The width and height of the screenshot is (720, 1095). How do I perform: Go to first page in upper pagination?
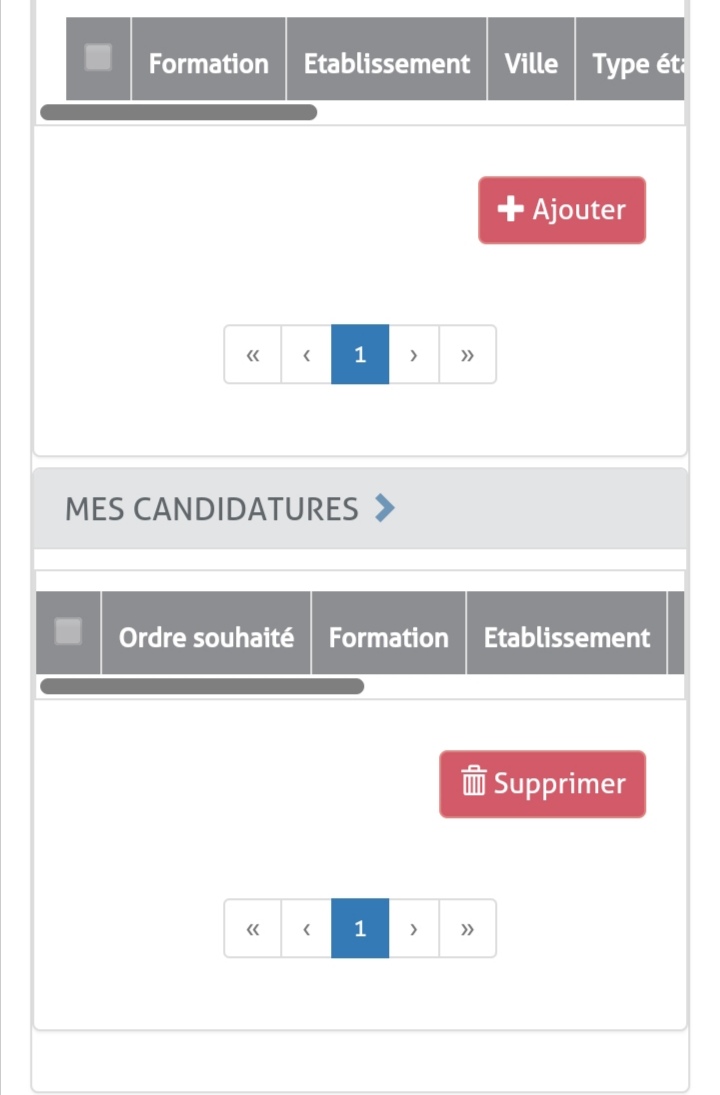[253, 355]
